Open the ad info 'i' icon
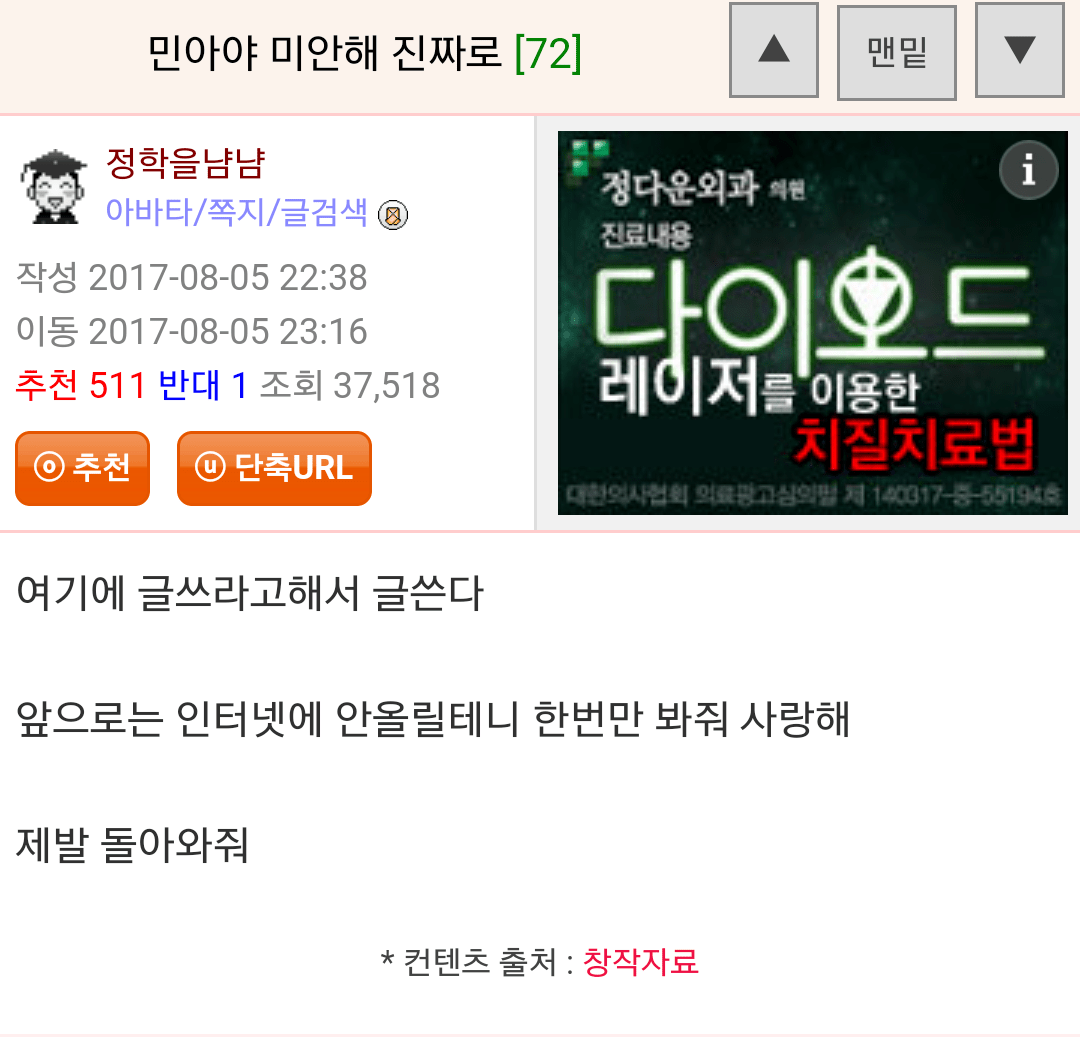This screenshot has width=1080, height=1044. click(x=1028, y=170)
